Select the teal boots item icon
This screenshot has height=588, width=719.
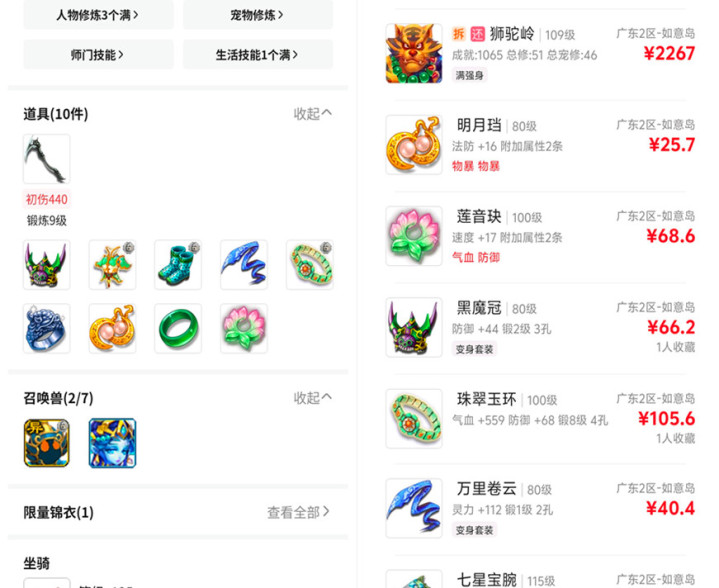[178, 265]
